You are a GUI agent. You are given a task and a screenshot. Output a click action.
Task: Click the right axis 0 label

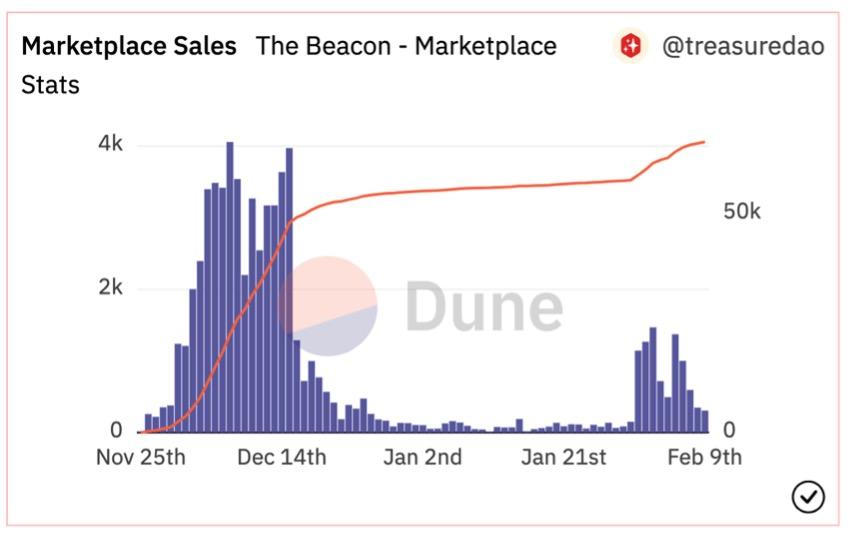coord(729,431)
